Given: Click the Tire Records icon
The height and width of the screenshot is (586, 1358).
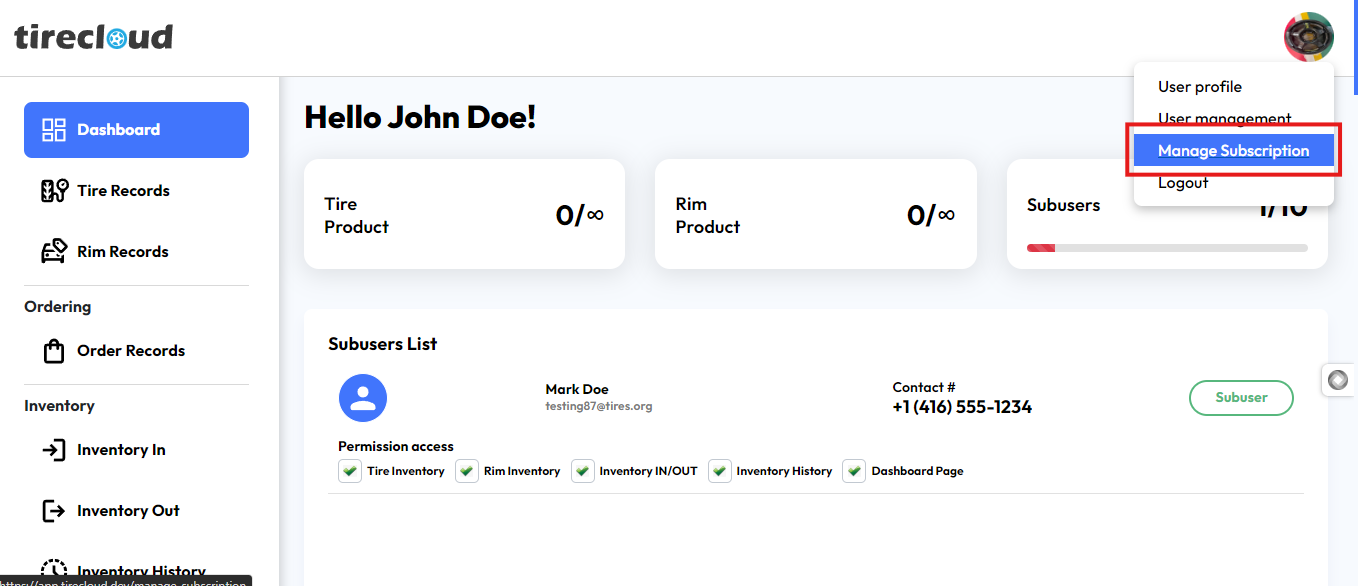Looking at the screenshot, I should pyautogui.click(x=54, y=191).
